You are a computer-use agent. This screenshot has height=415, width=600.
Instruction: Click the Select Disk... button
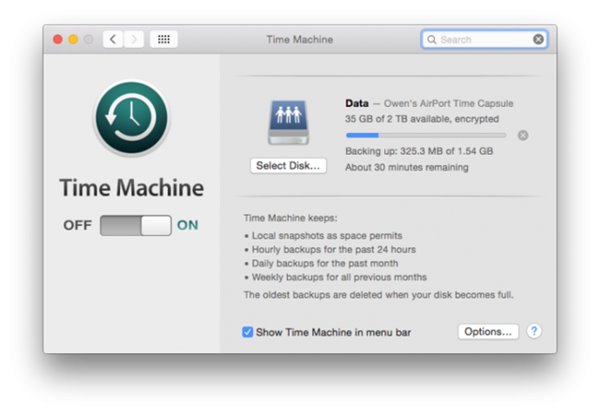tap(288, 166)
